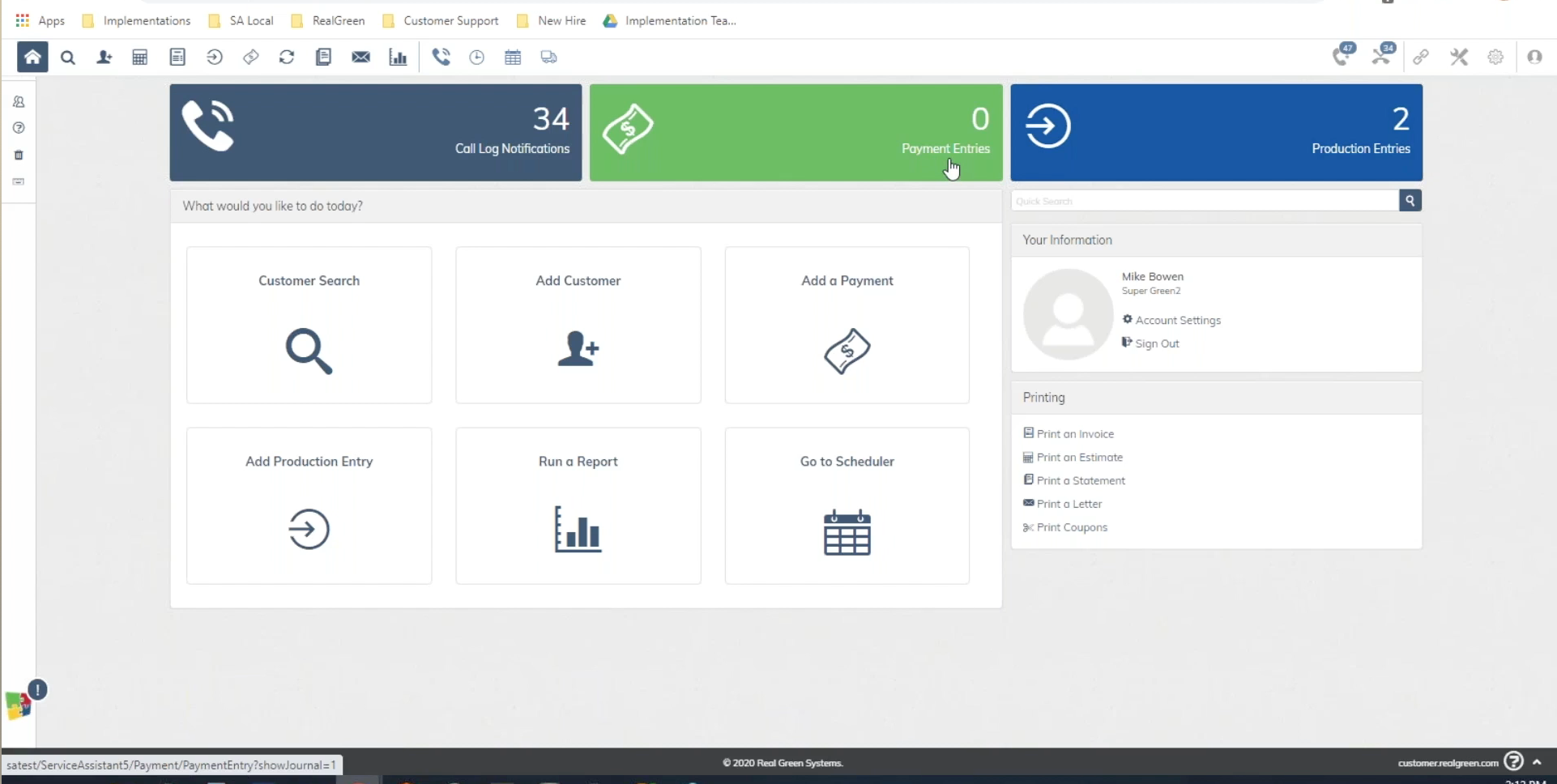Click the Add Customer card
Image resolution: width=1557 pixels, height=784 pixels.
(578, 325)
